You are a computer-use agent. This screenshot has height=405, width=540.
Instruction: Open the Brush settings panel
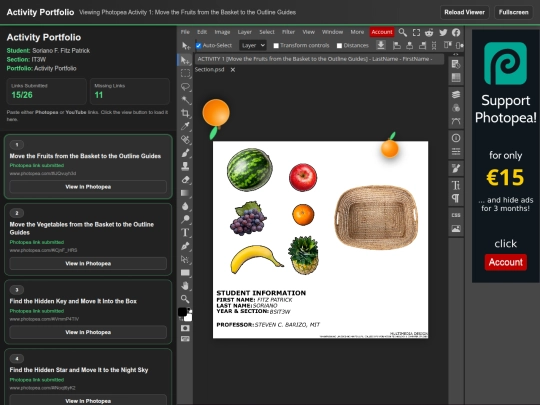pyautogui.click(x=456, y=168)
